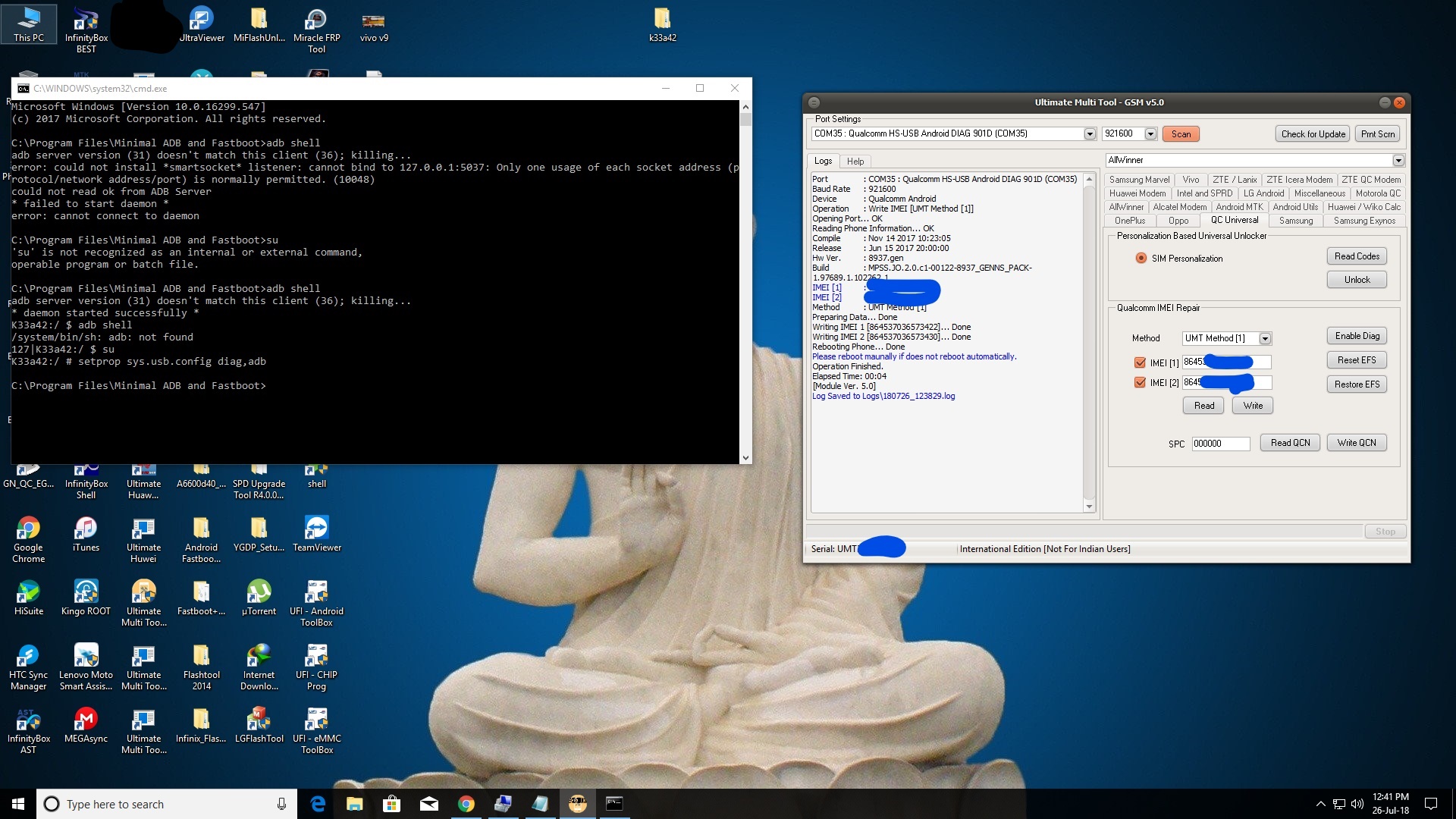
Task: Click the Type here to search box
Action: (167, 804)
